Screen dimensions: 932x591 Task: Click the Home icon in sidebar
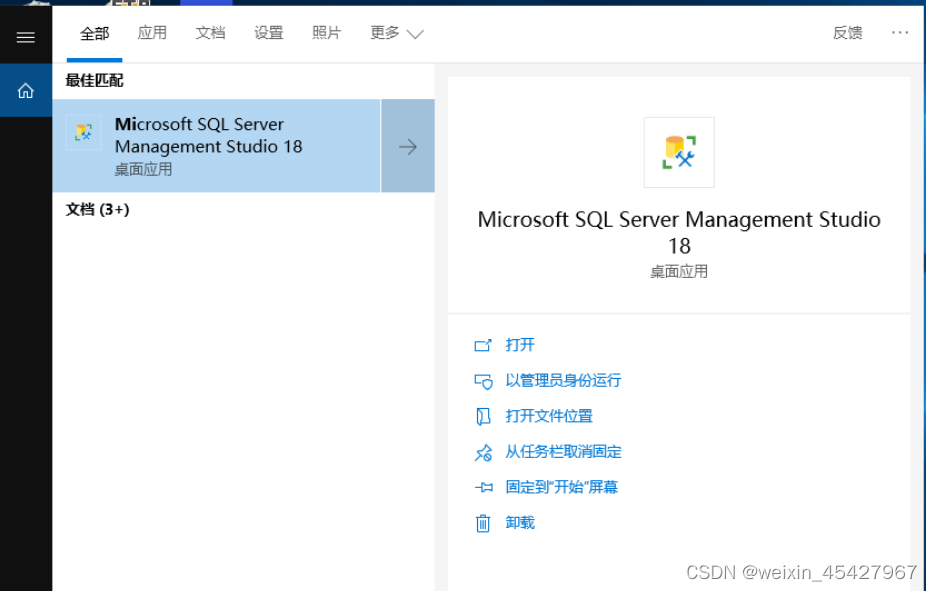pyautogui.click(x=26, y=91)
